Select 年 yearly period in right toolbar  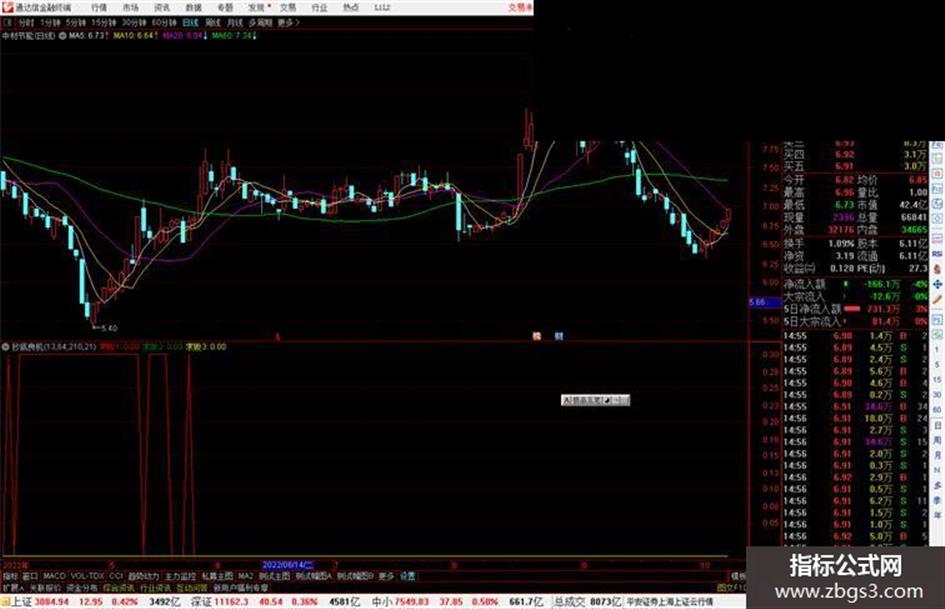937,516
